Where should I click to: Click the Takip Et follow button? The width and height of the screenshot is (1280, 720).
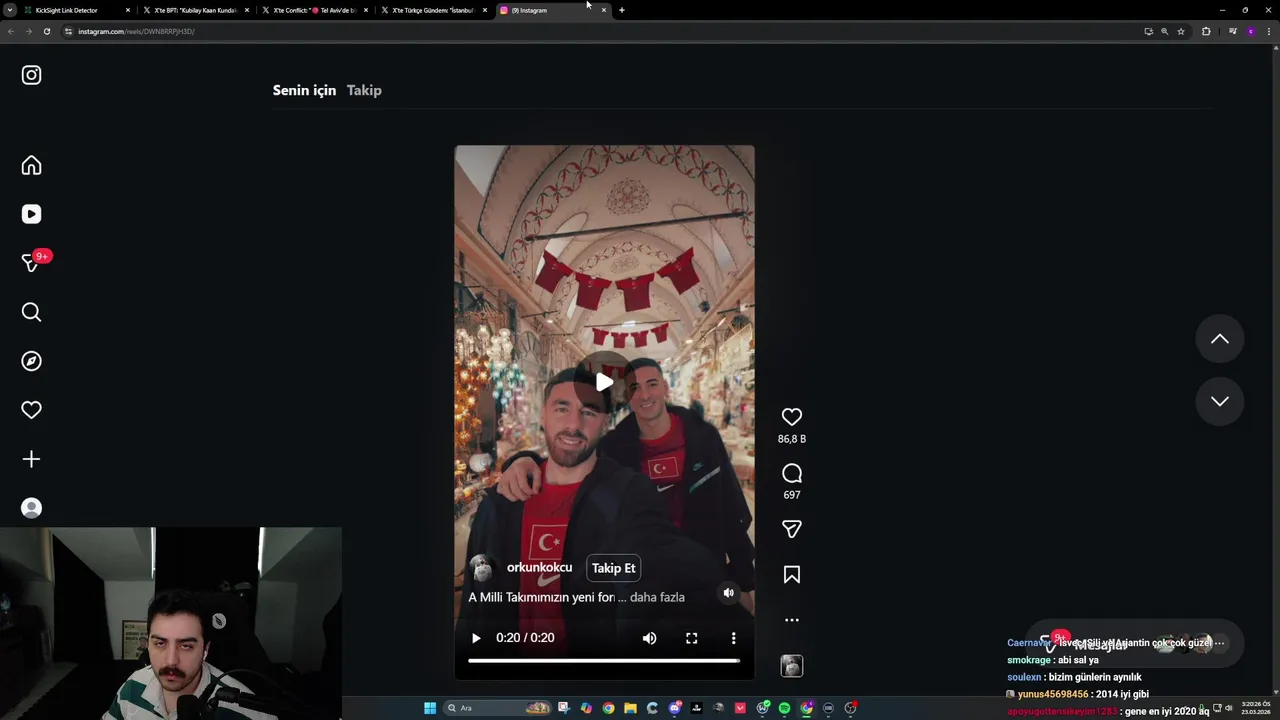click(x=613, y=568)
